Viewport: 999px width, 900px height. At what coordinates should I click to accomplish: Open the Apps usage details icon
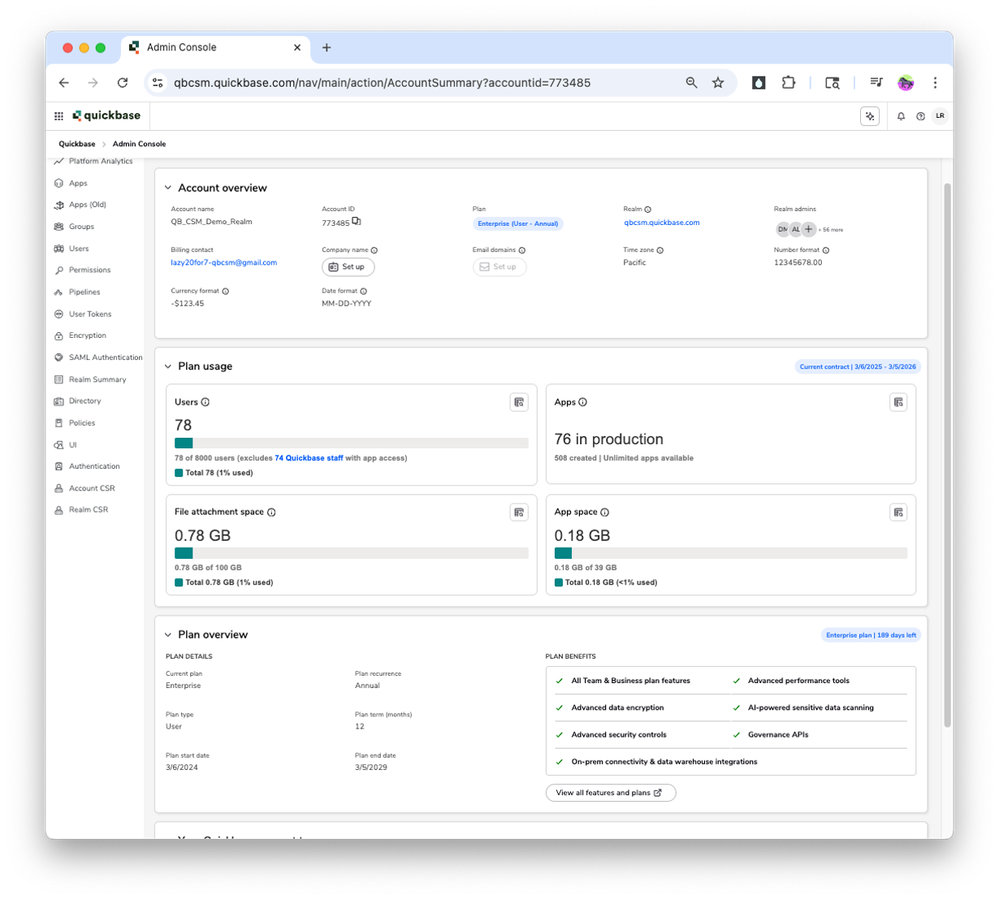(x=898, y=402)
